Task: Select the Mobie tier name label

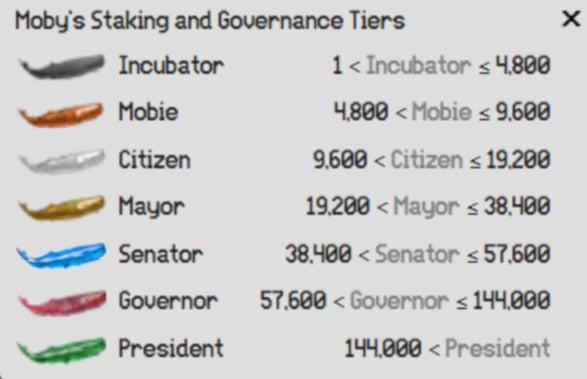Action: coord(148,112)
